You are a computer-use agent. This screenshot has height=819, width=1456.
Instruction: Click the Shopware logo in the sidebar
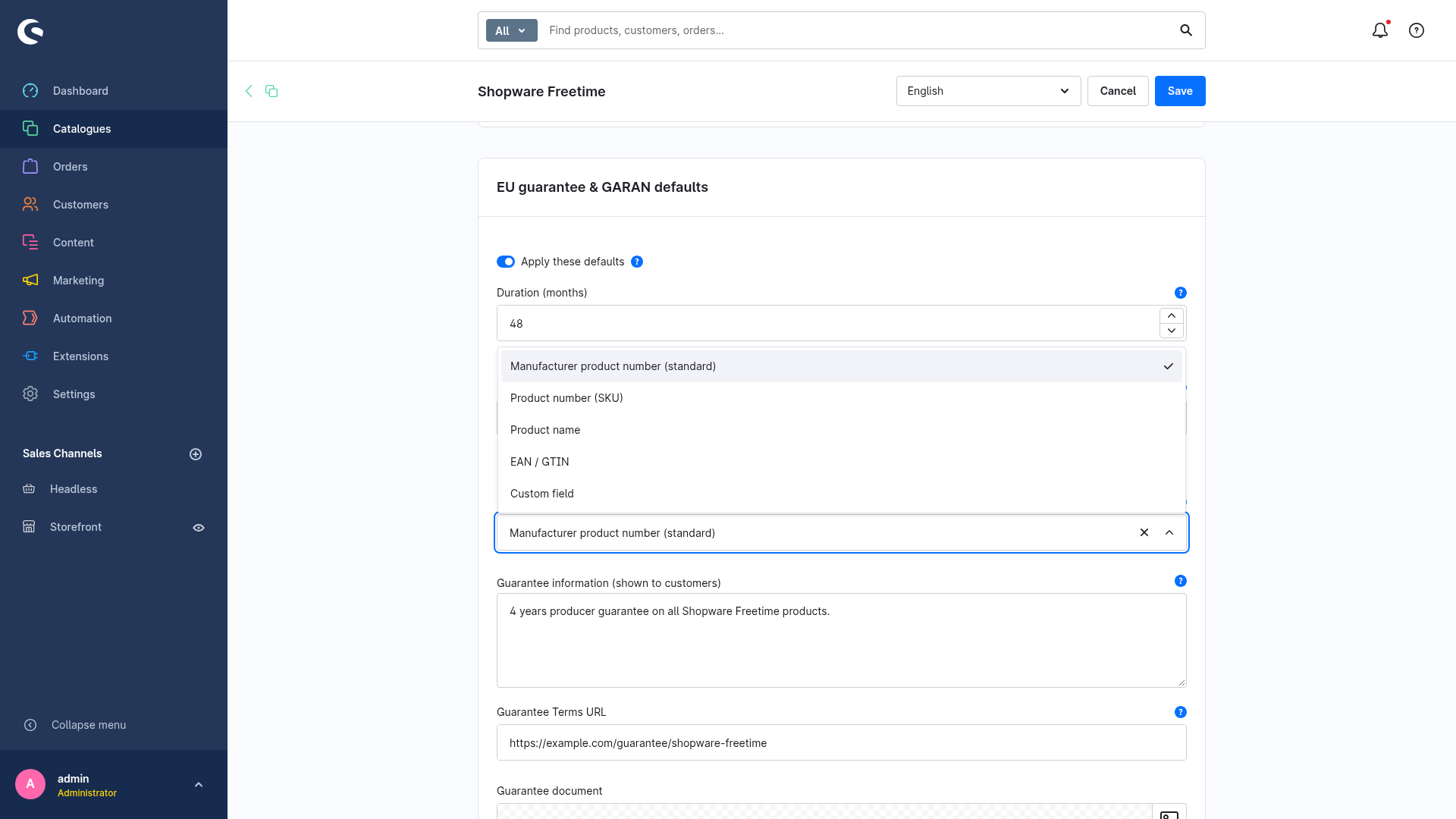pyautogui.click(x=30, y=31)
